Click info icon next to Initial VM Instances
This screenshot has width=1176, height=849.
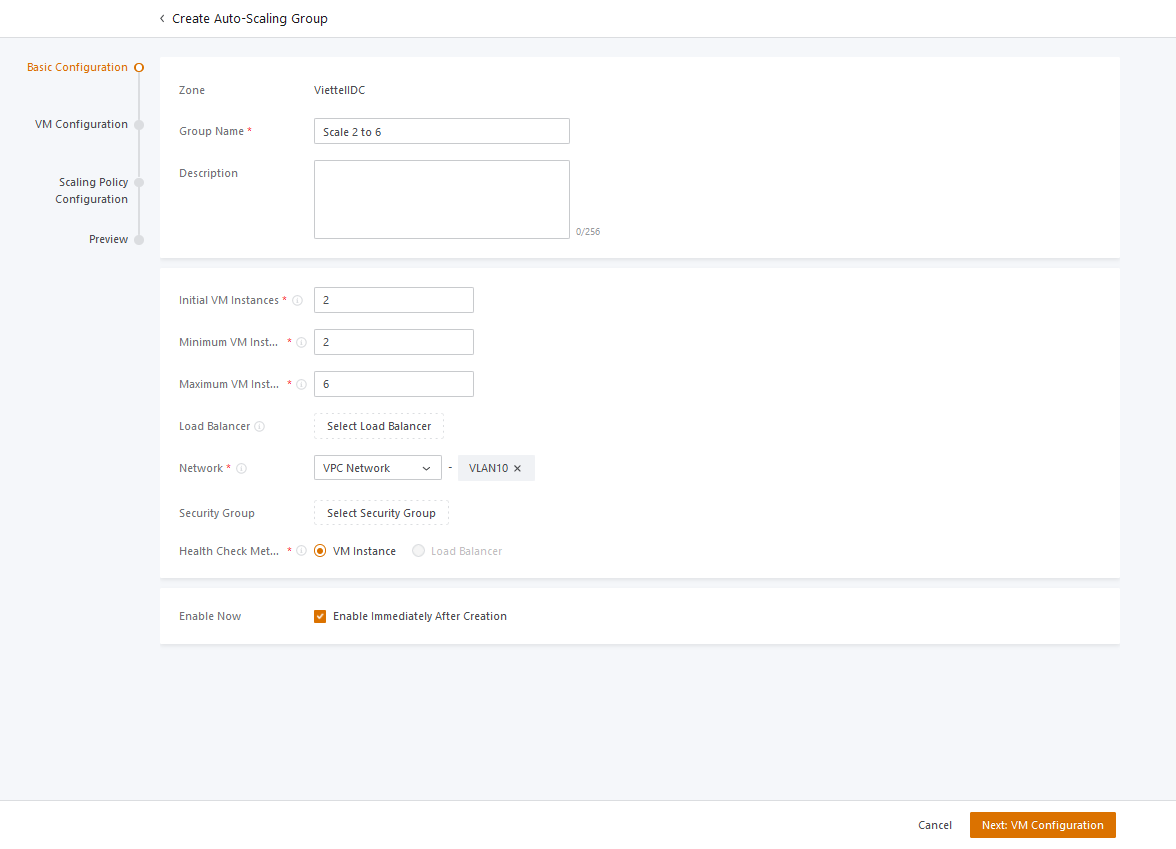click(297, 301)
